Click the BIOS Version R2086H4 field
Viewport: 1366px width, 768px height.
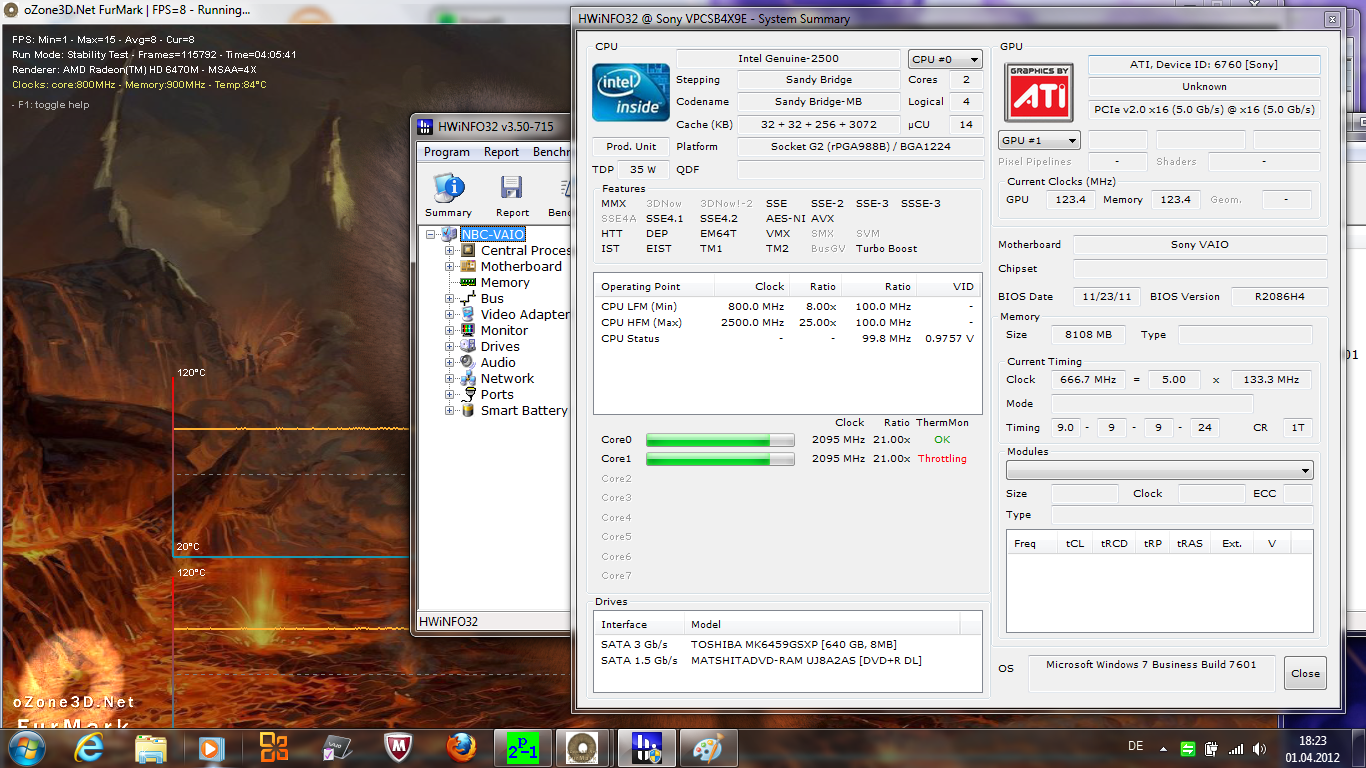click(x=1279, y=296)
